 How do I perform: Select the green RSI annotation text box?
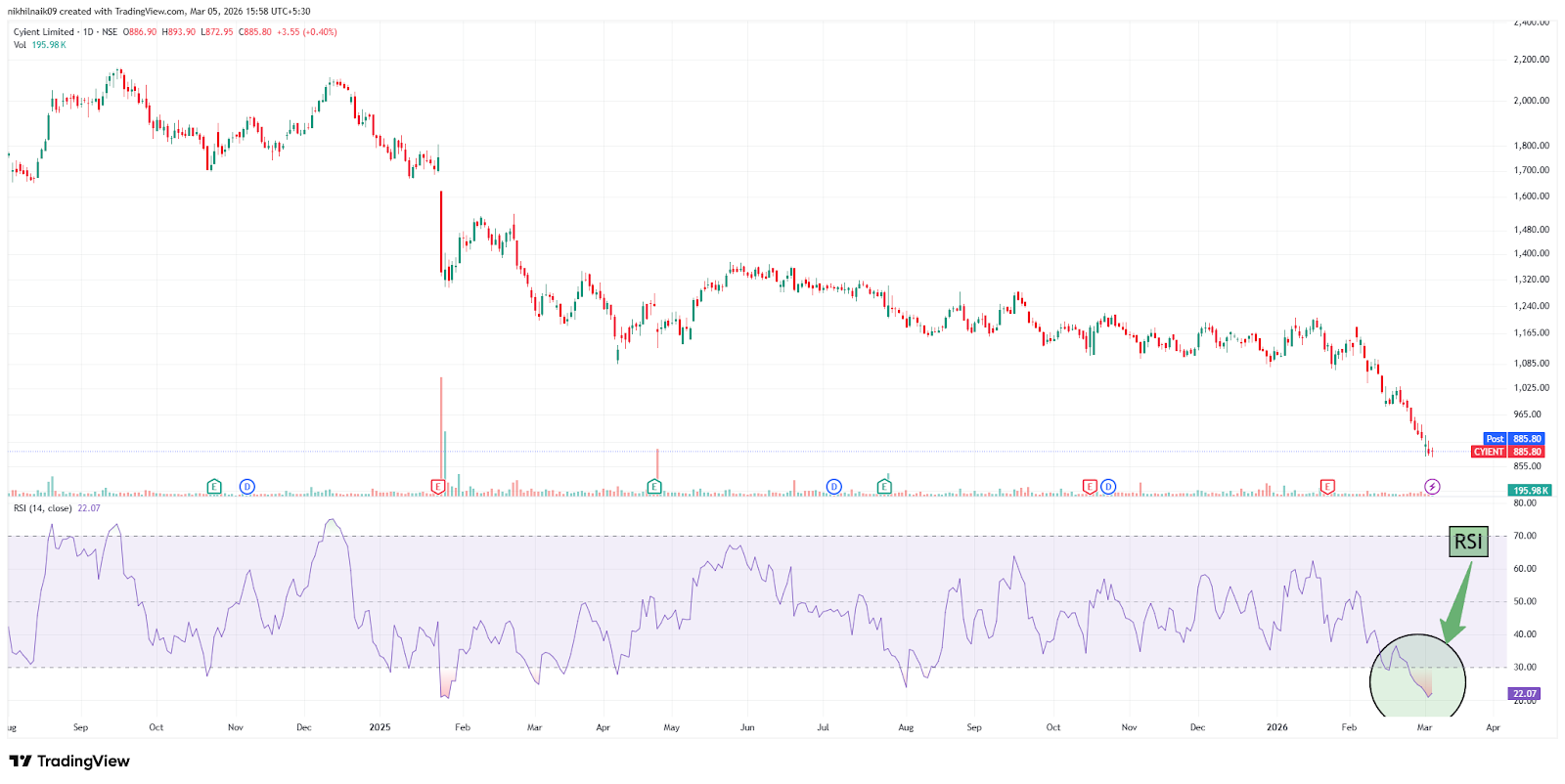(1468, 542)
